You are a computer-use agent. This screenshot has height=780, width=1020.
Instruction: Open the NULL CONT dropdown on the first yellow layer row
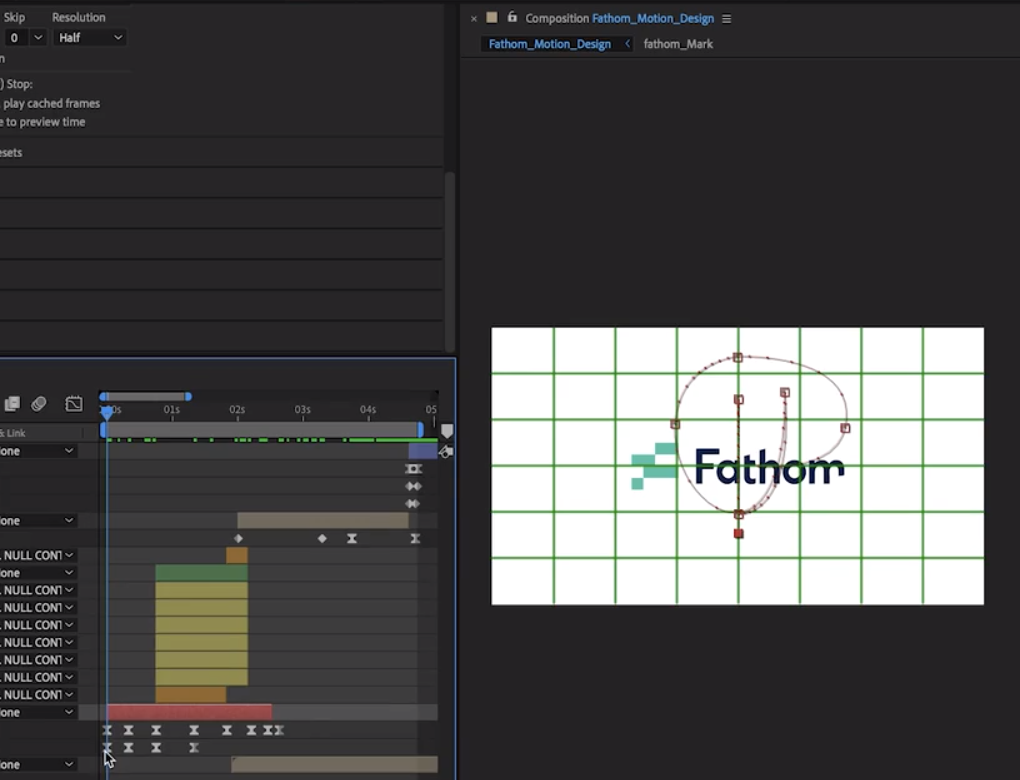(x=38, y=590)
